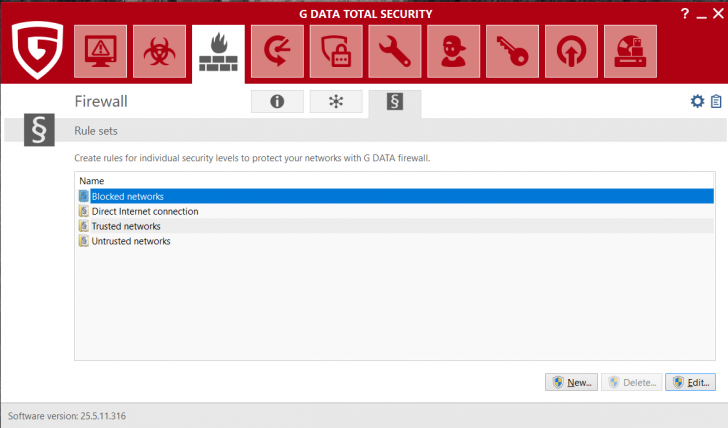Click the large paragraph section icon beside Rule sets

click(x=39, y=130)
